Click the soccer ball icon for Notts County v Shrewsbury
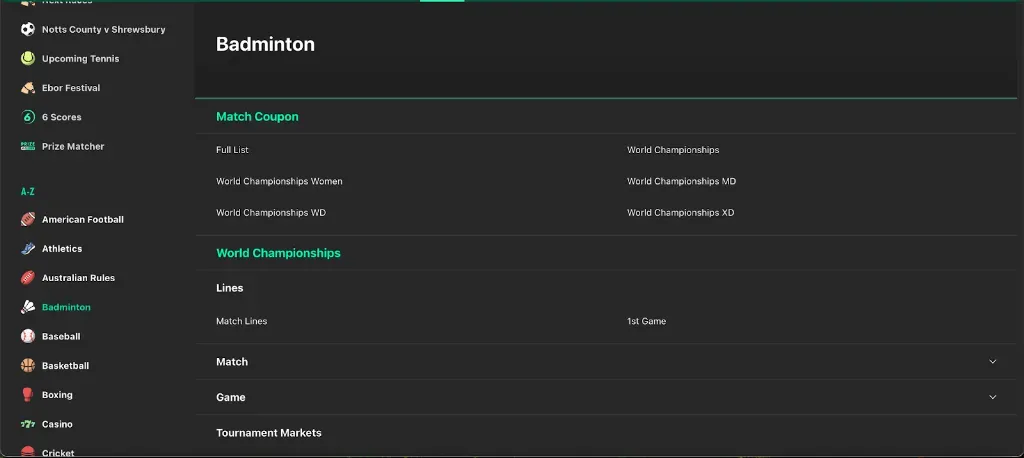 (x=28, y=30)
